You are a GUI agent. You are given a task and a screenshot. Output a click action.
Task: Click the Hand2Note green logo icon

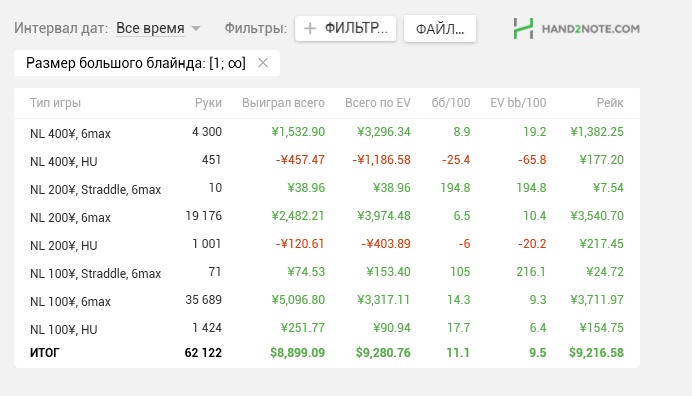tap(523, 29)
